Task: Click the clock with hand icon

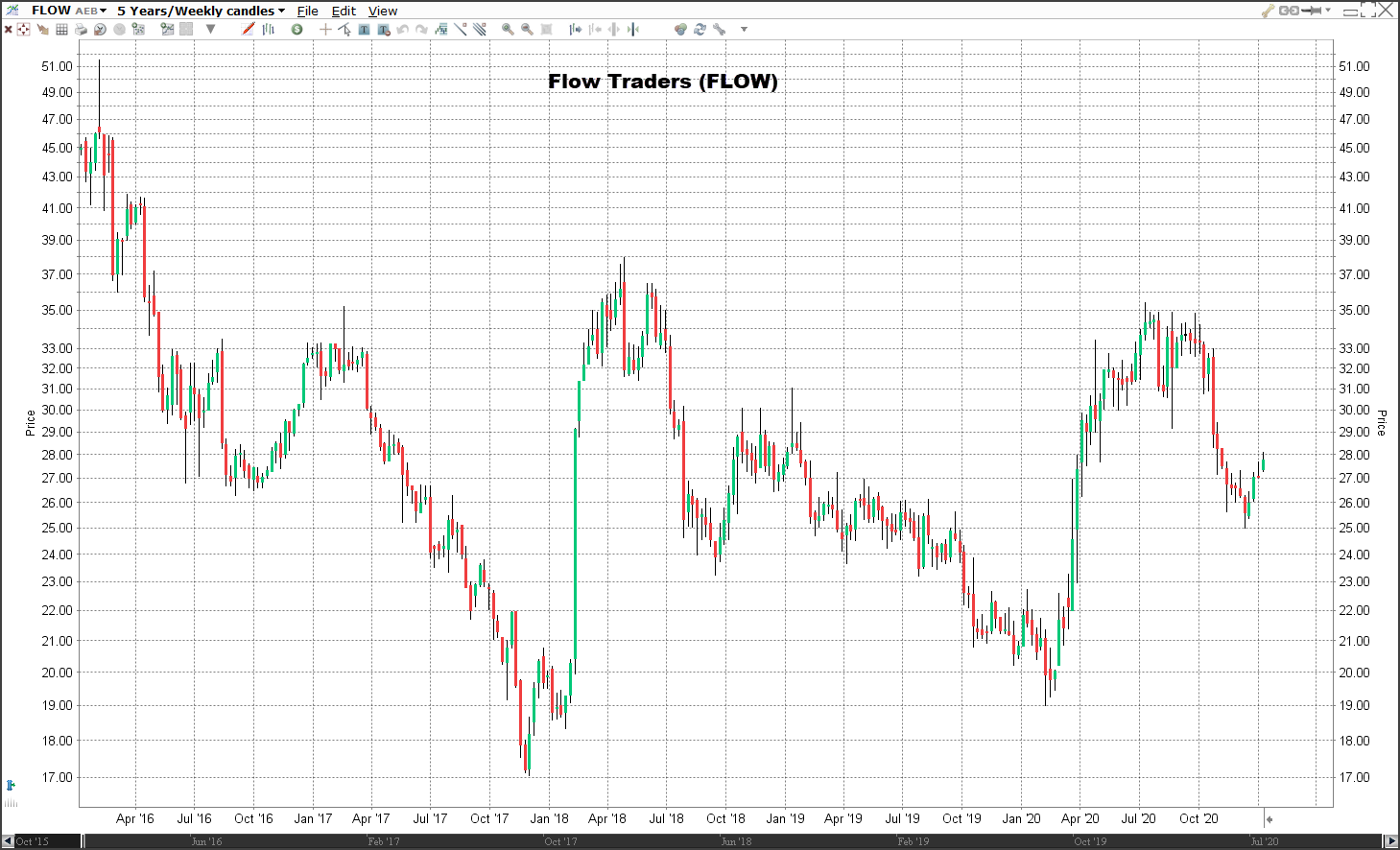Action: 100,29
